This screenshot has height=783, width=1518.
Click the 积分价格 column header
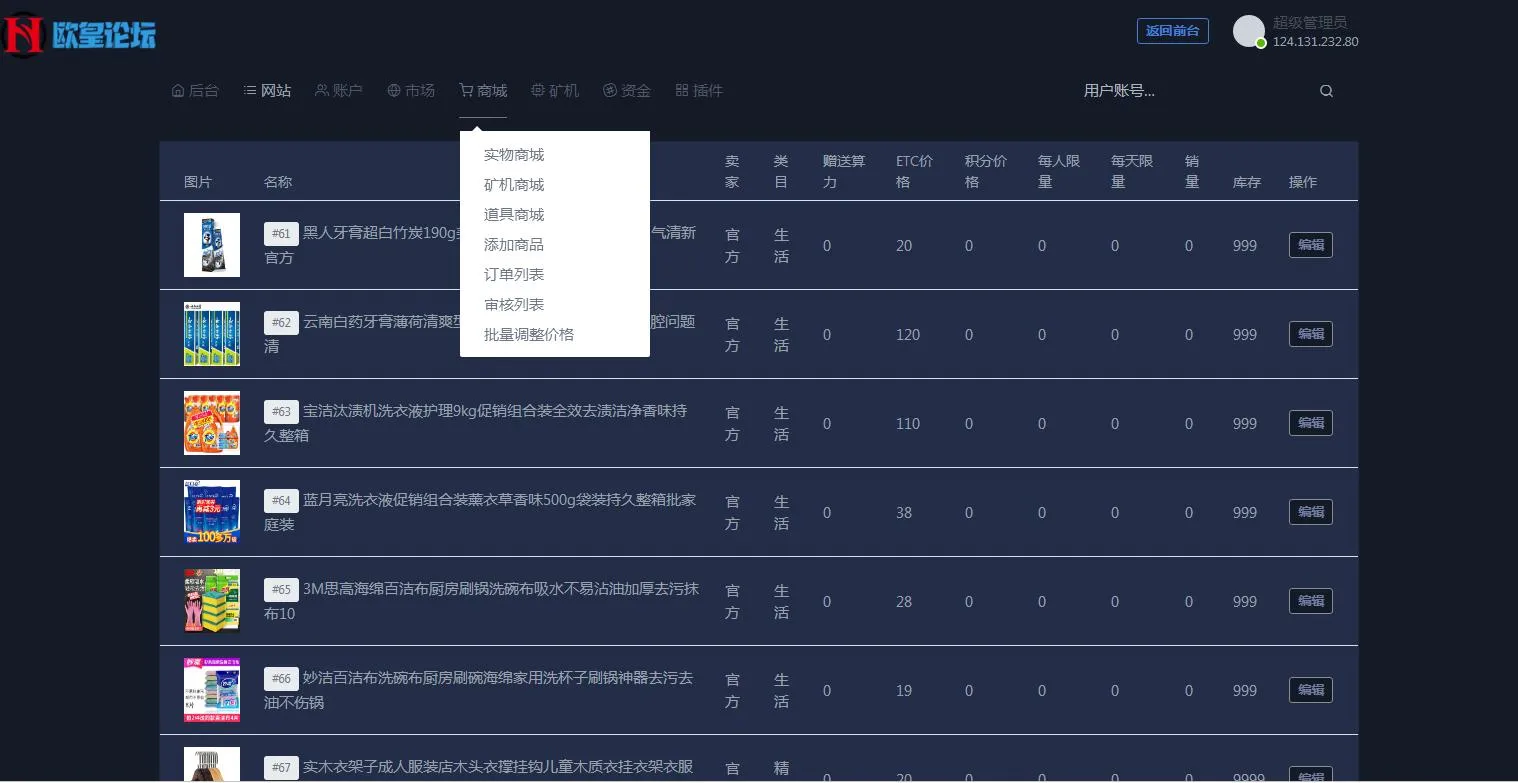(986, 171)
